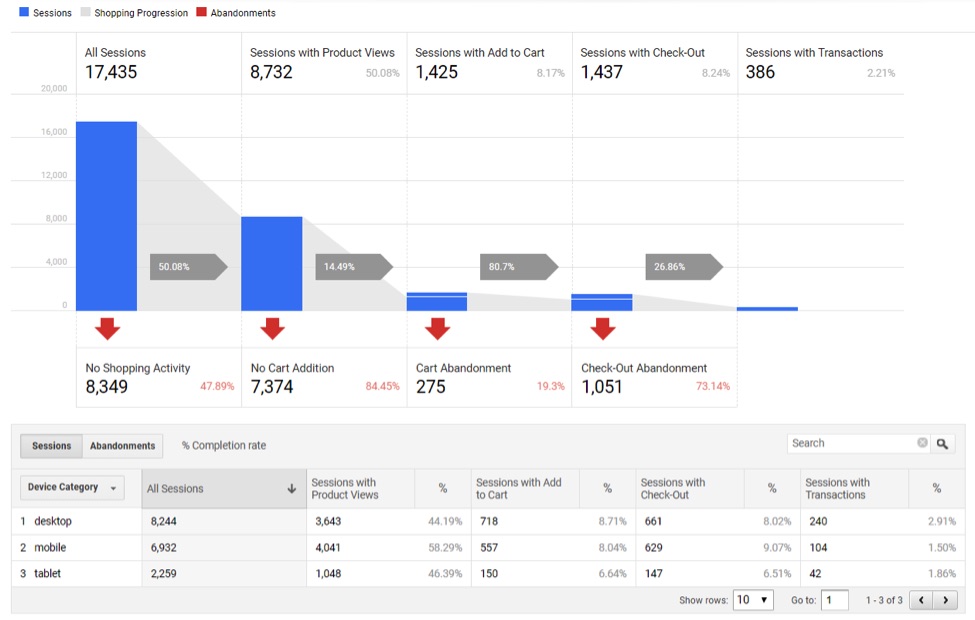Click the next page arrow in pagination
The width and height of the screenshot is (975, 620).
[x=946, y=599]
